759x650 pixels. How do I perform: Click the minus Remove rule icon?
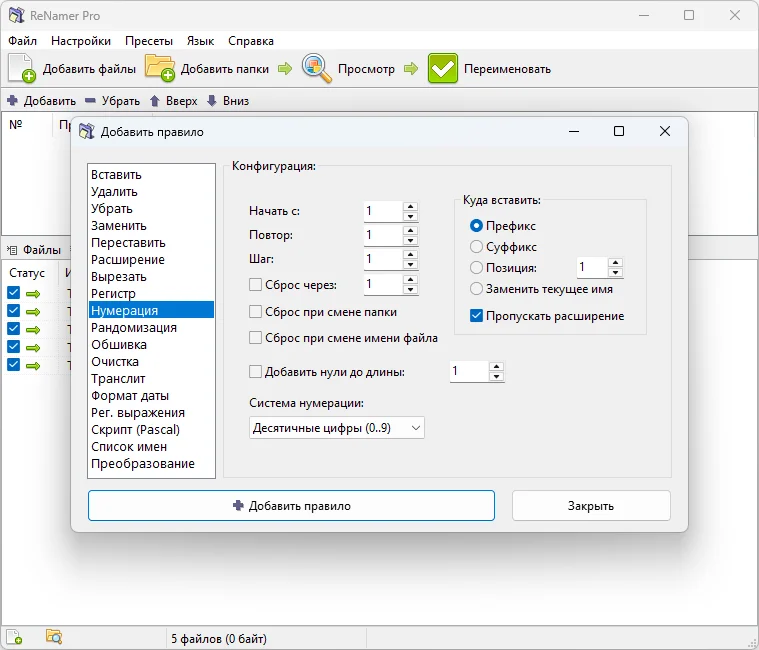click(91, 101)
